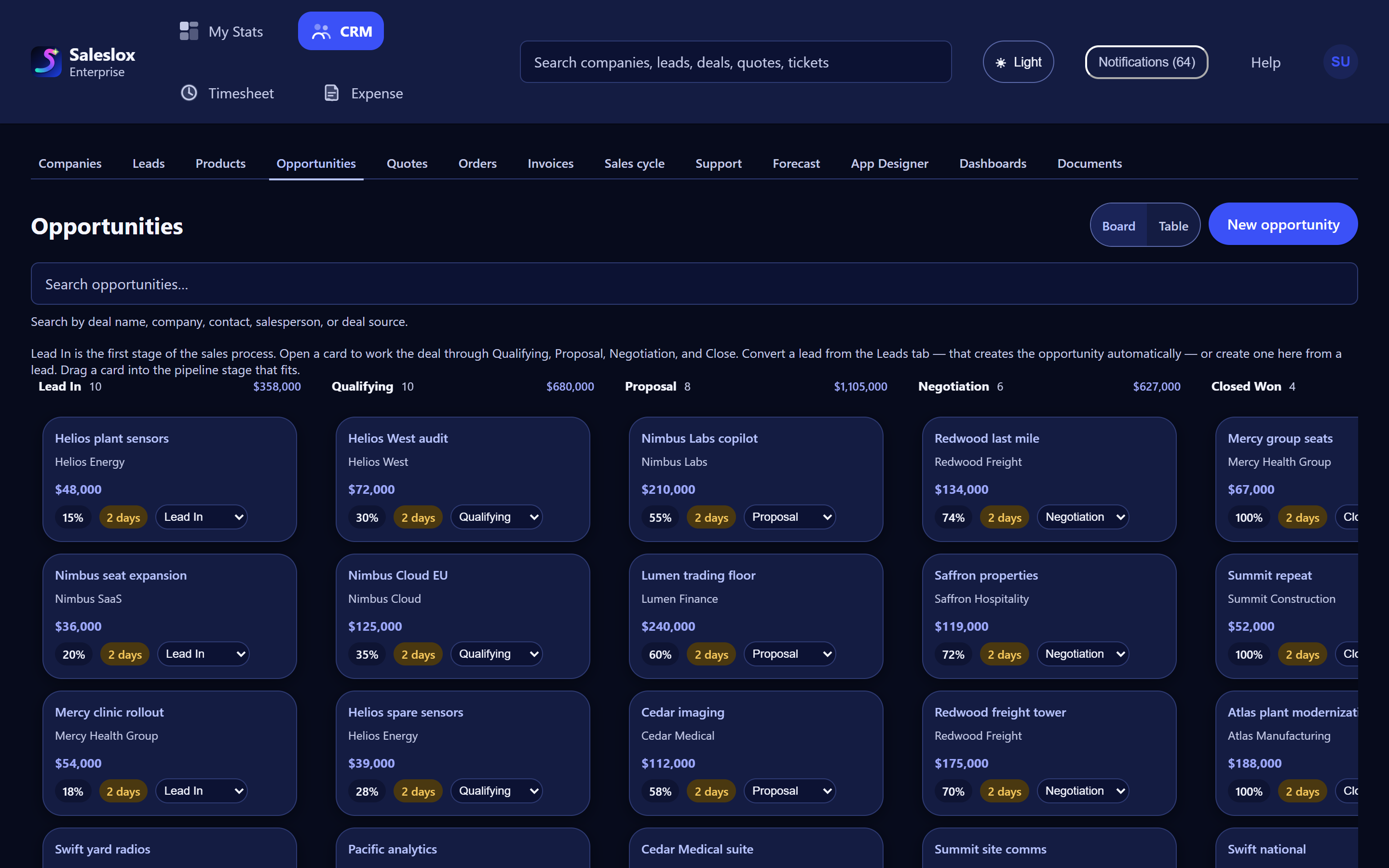Open the Mercy group seats deal title

click(x=1280, y=439)
